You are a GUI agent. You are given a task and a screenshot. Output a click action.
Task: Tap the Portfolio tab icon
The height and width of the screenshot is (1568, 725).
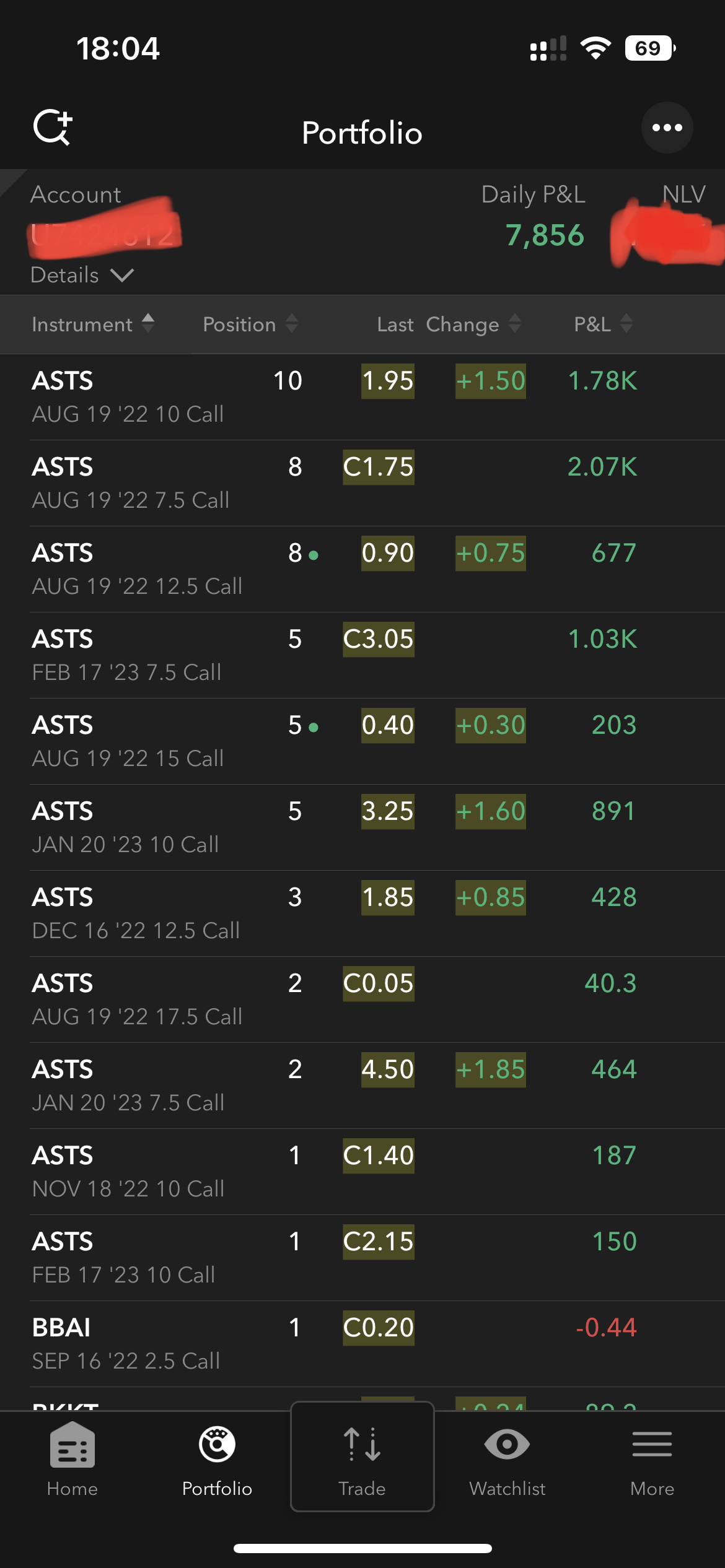point(217,1445)
